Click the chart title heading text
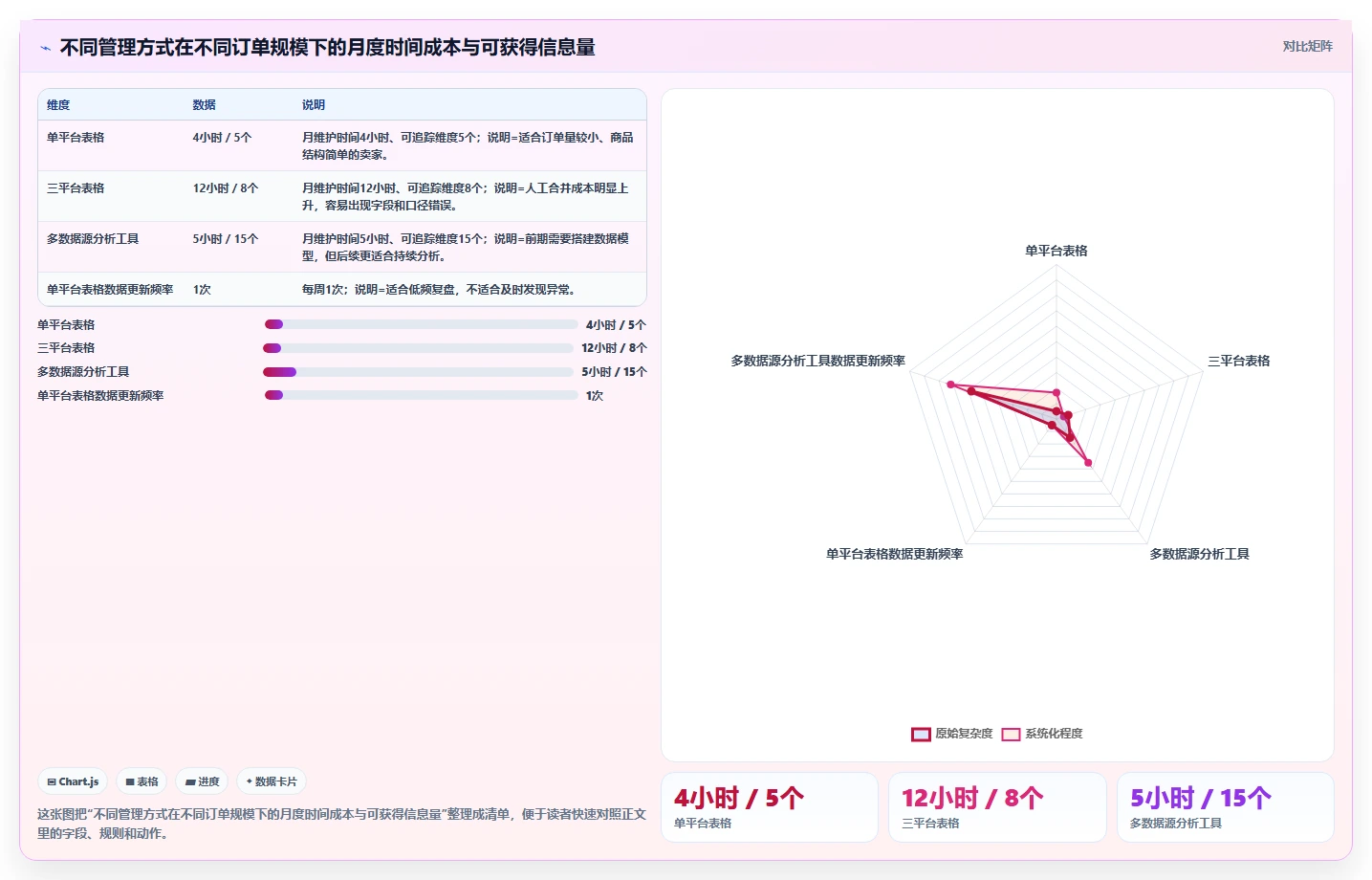This screenshot has height=880, width=1372. tap(328, 47)
